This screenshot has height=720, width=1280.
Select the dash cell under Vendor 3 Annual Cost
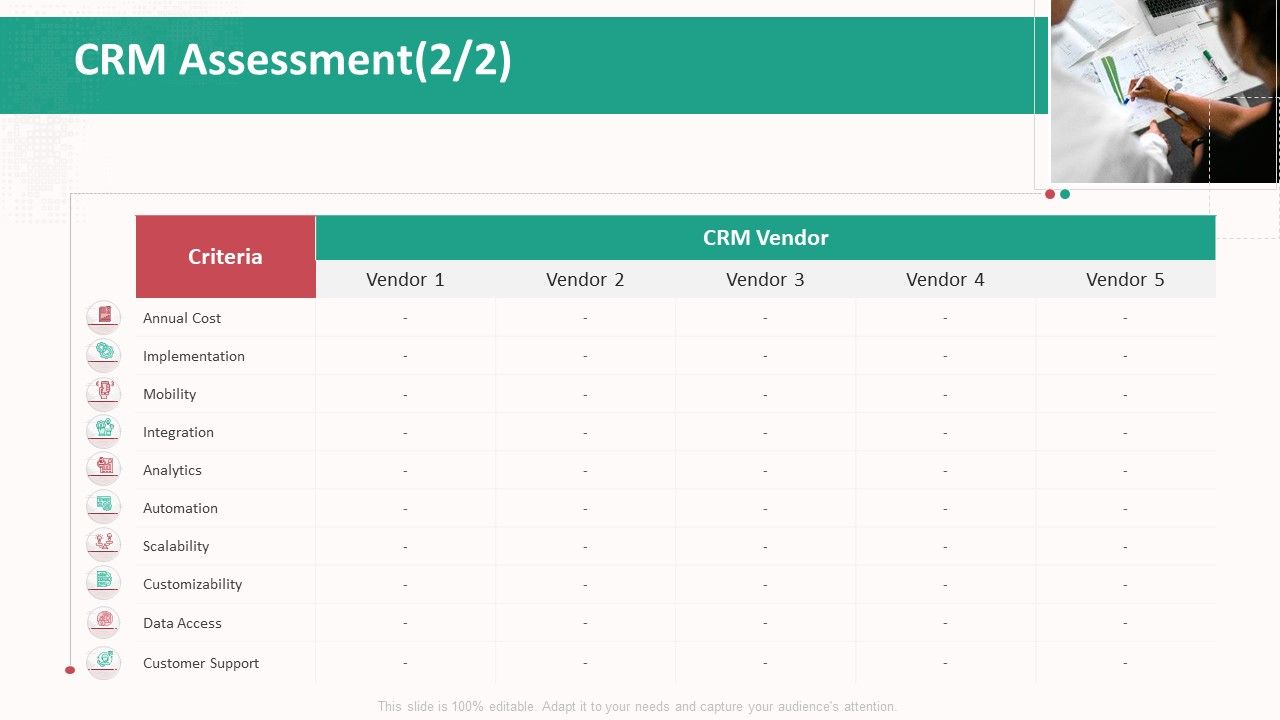tap(765, 318)
